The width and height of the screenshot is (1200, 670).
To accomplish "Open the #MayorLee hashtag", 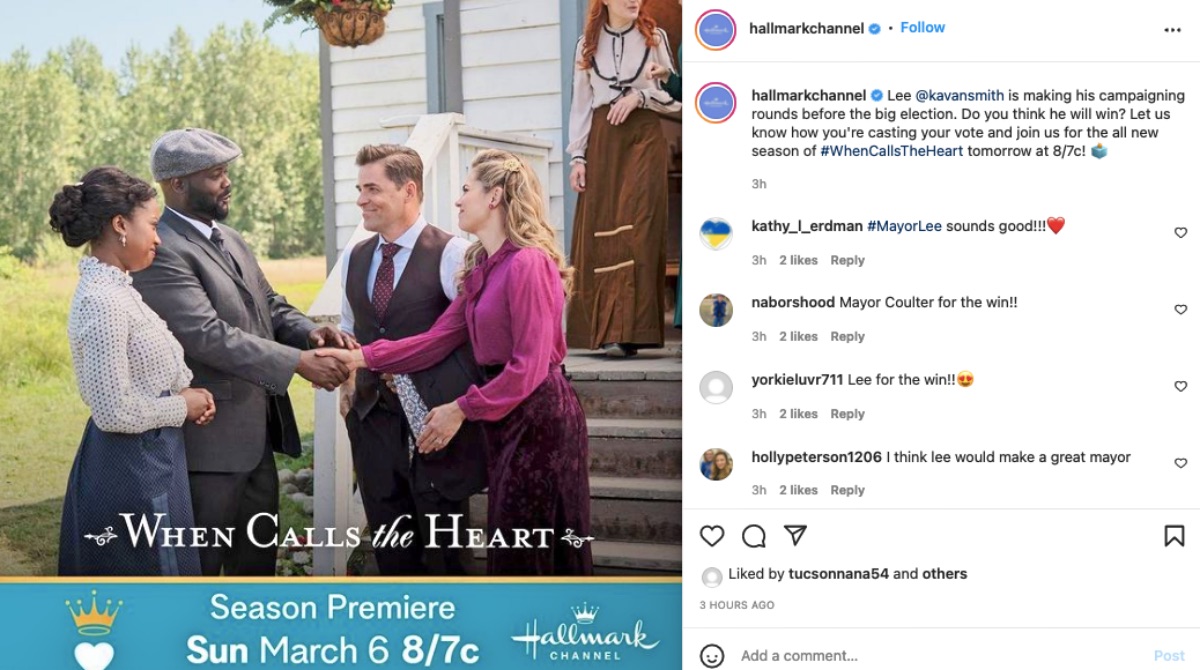I will 904,226.
